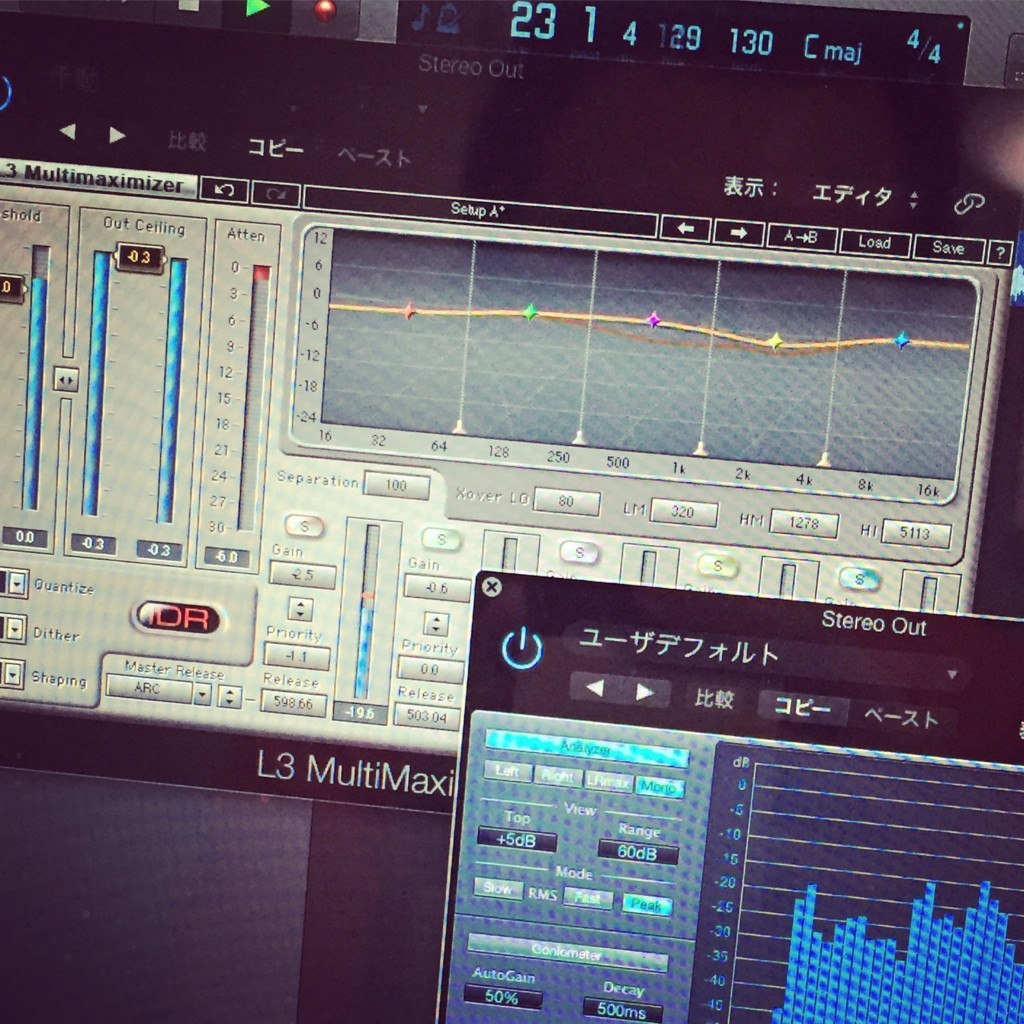
Task: Select the green low-mid band node
Action: click(x=530, y=312)
